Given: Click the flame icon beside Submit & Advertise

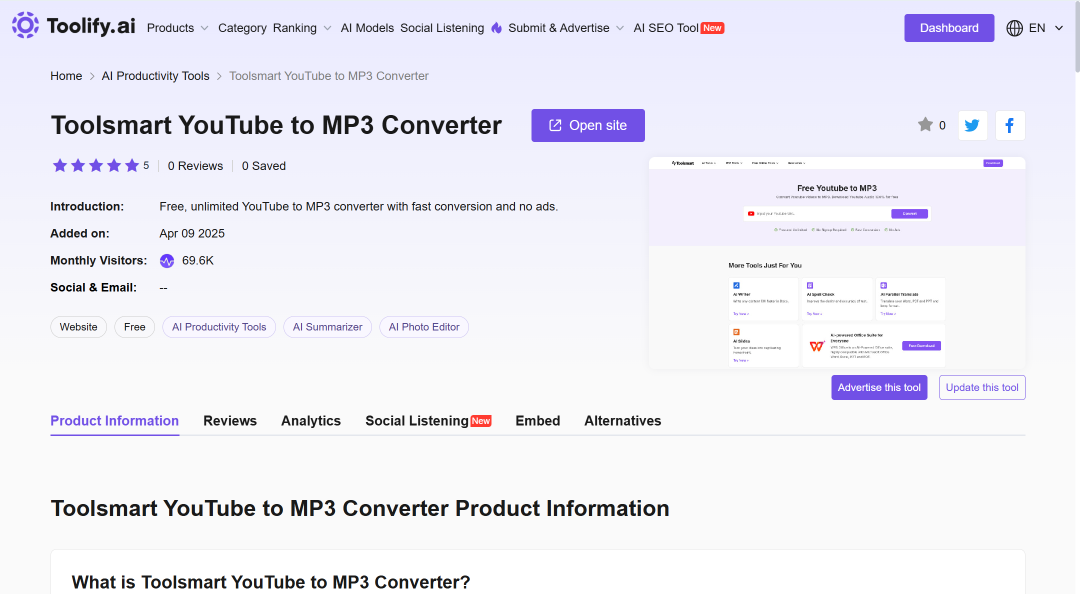Looking at the screenshot, I should [x=497, y=28].
